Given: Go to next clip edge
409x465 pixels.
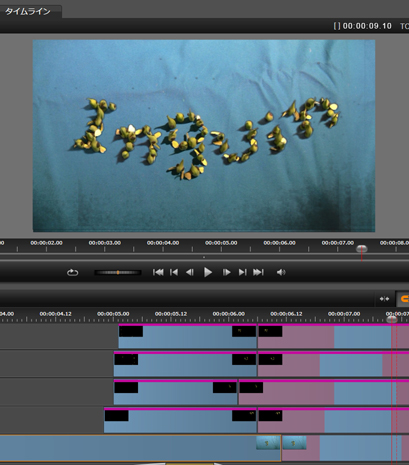Looking at the screenshot, I should 242,273.
